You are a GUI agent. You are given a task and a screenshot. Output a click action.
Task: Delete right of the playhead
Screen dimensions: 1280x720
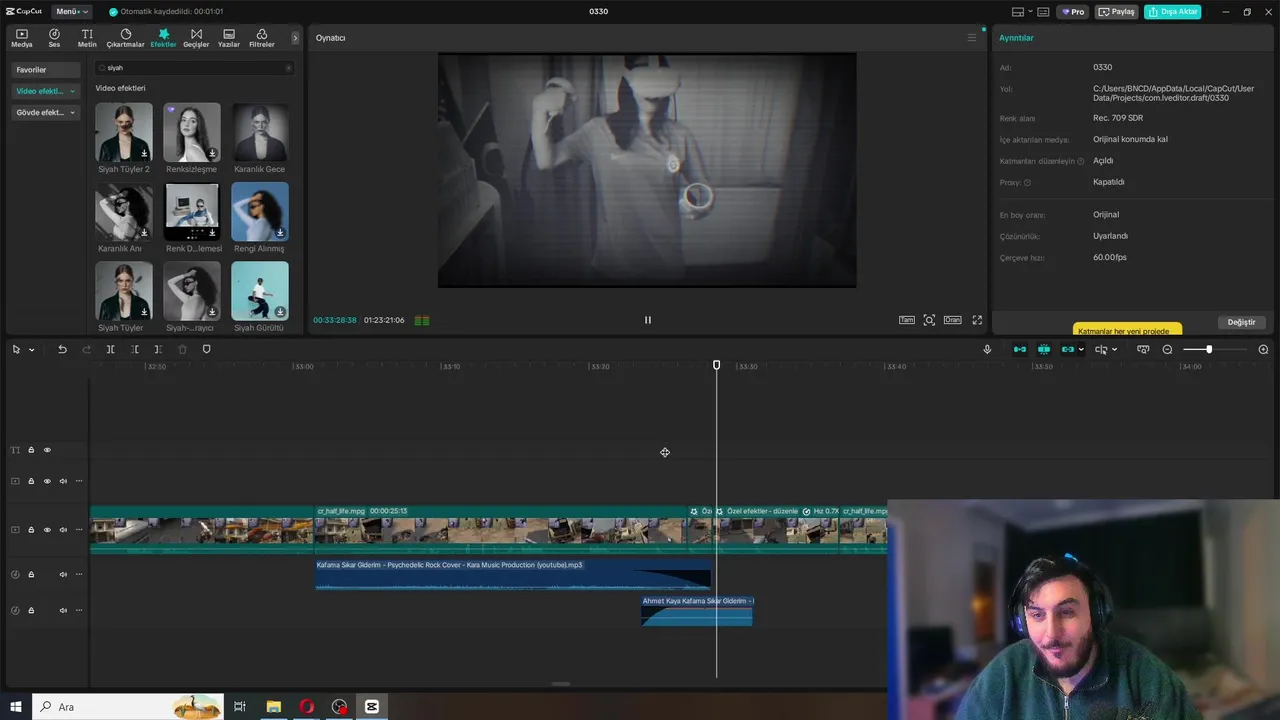[158, 349]
